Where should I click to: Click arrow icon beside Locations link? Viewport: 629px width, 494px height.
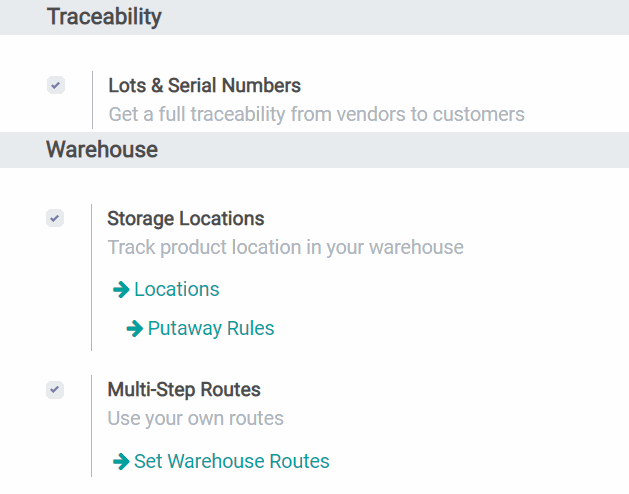pos(121,290)
